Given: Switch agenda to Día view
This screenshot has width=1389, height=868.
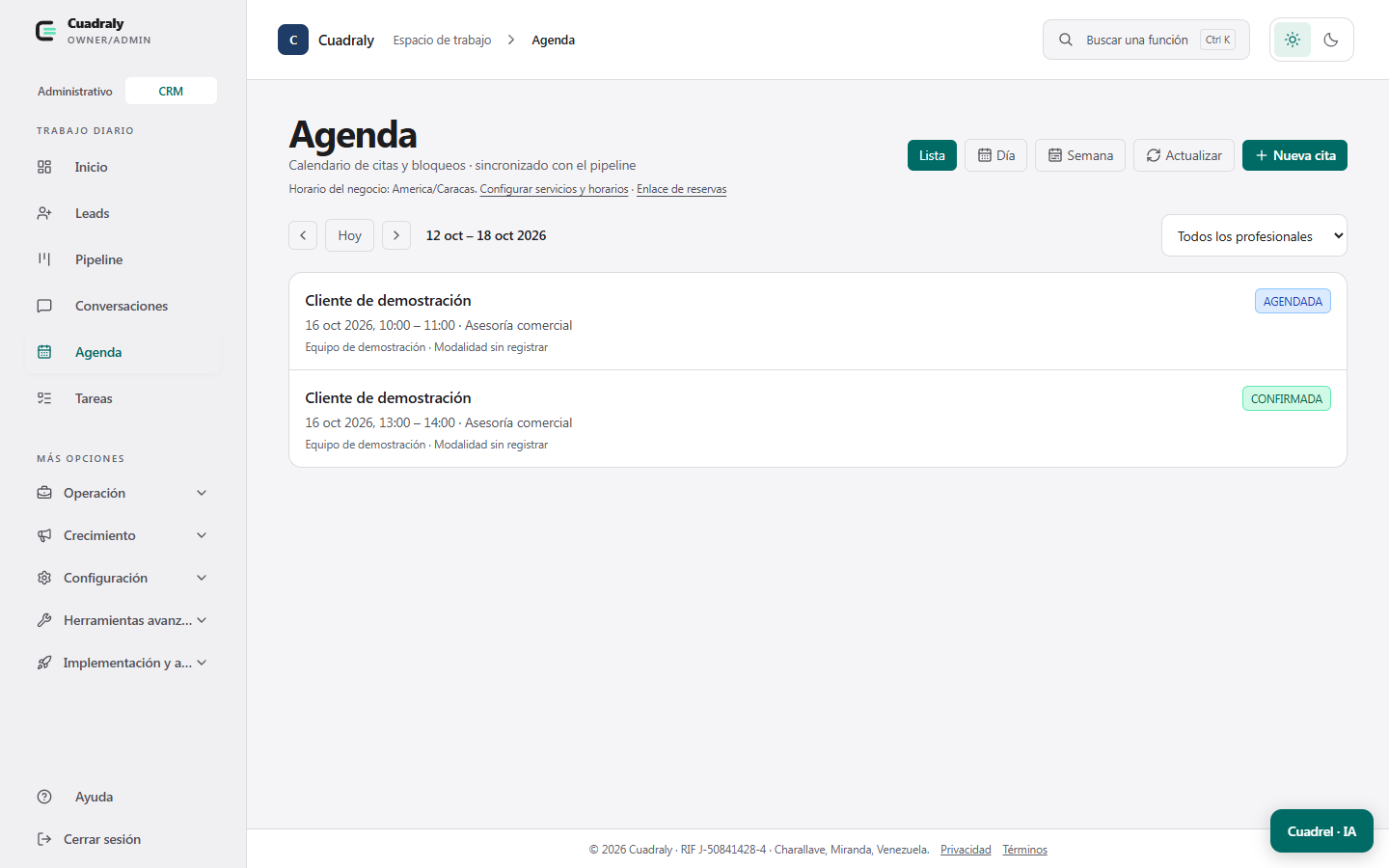Looking at the screenshot, I should [996, 155].
